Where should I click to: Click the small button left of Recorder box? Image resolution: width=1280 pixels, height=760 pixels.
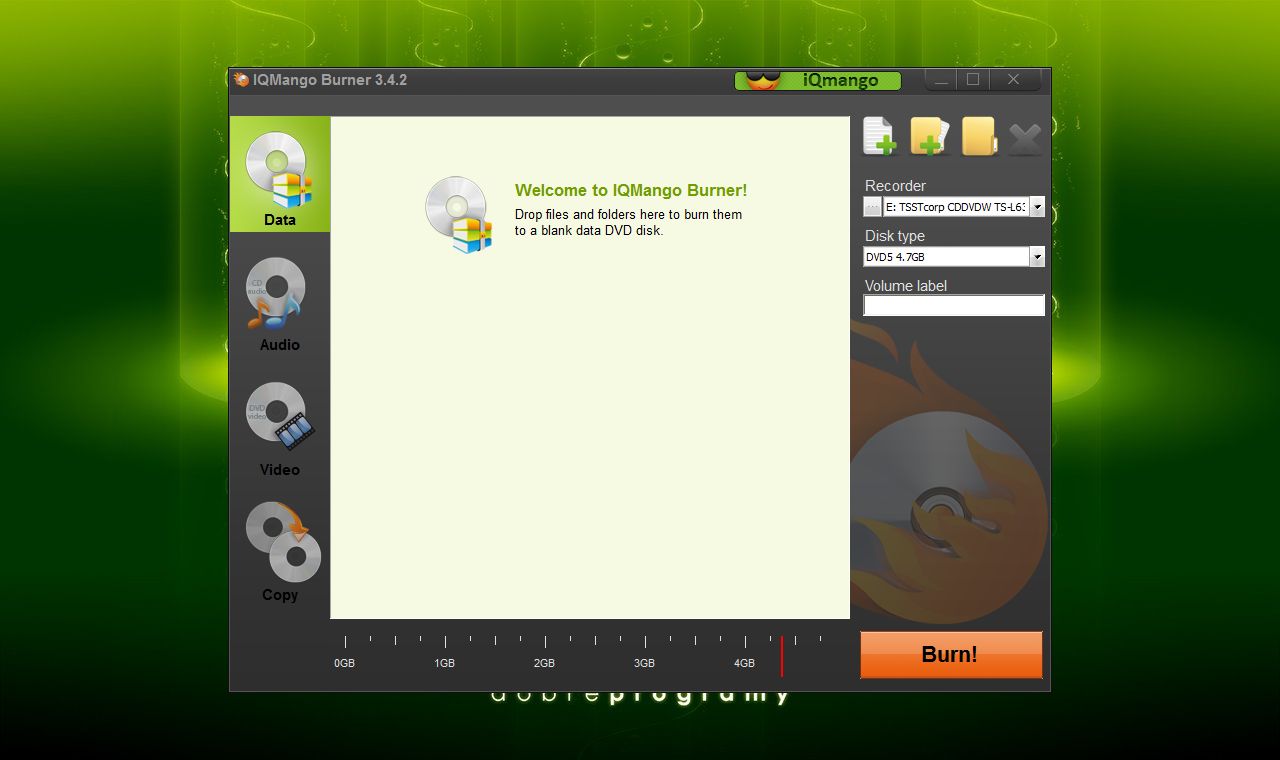[872, 207]
